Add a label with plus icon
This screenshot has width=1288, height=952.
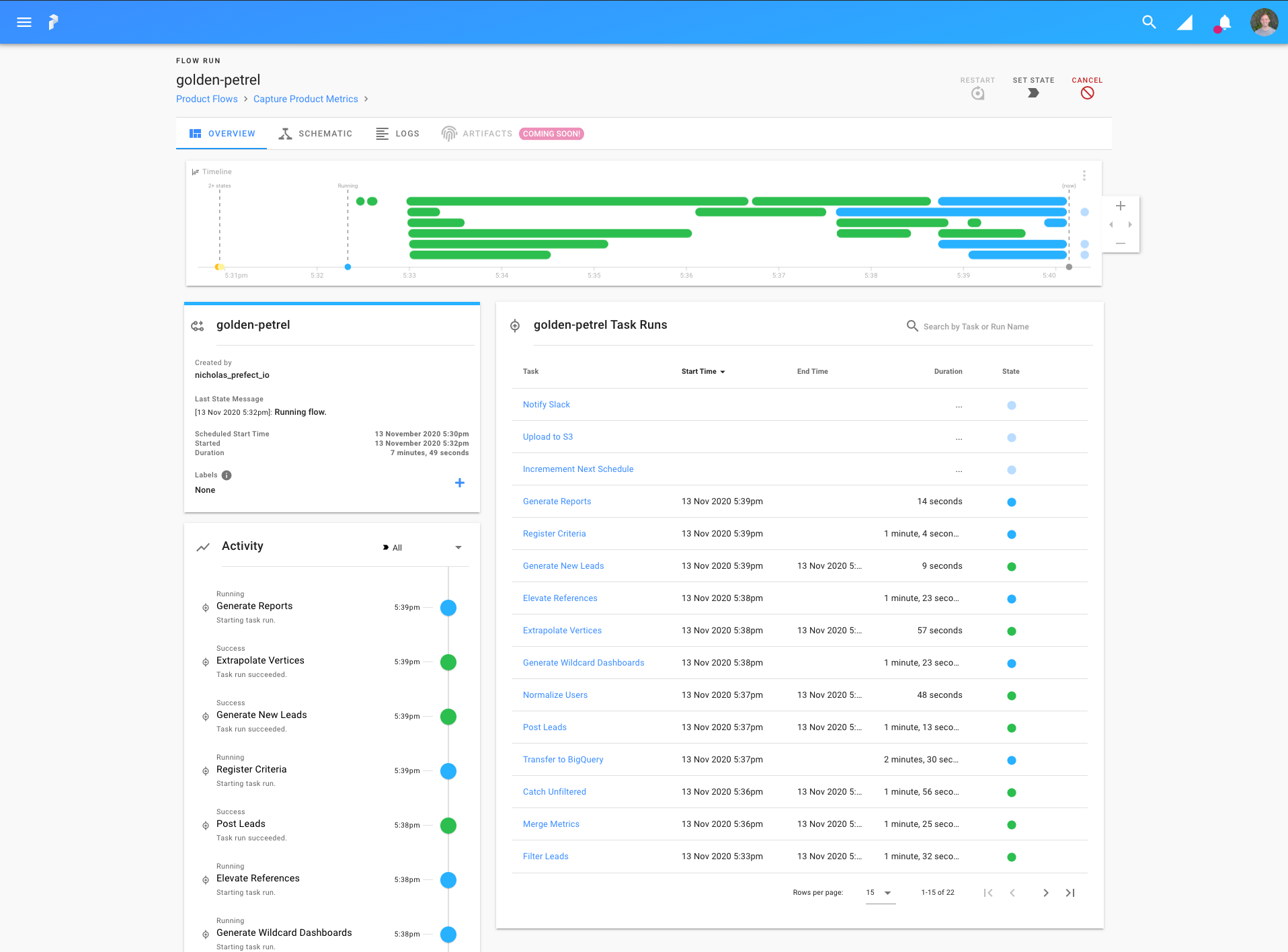(x=460, y=483)
